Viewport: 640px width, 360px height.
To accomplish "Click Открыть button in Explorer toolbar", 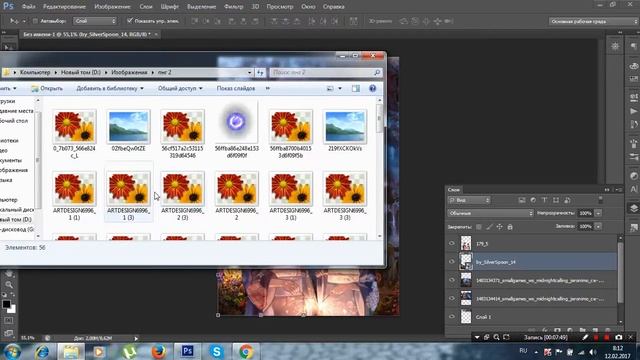I will [47, 88].
